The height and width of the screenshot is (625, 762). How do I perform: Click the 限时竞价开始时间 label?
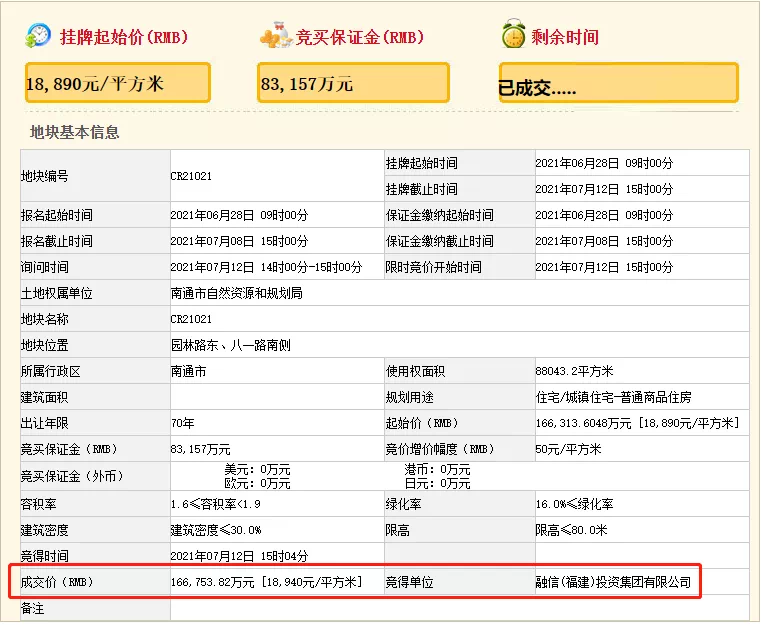(433, 267)
